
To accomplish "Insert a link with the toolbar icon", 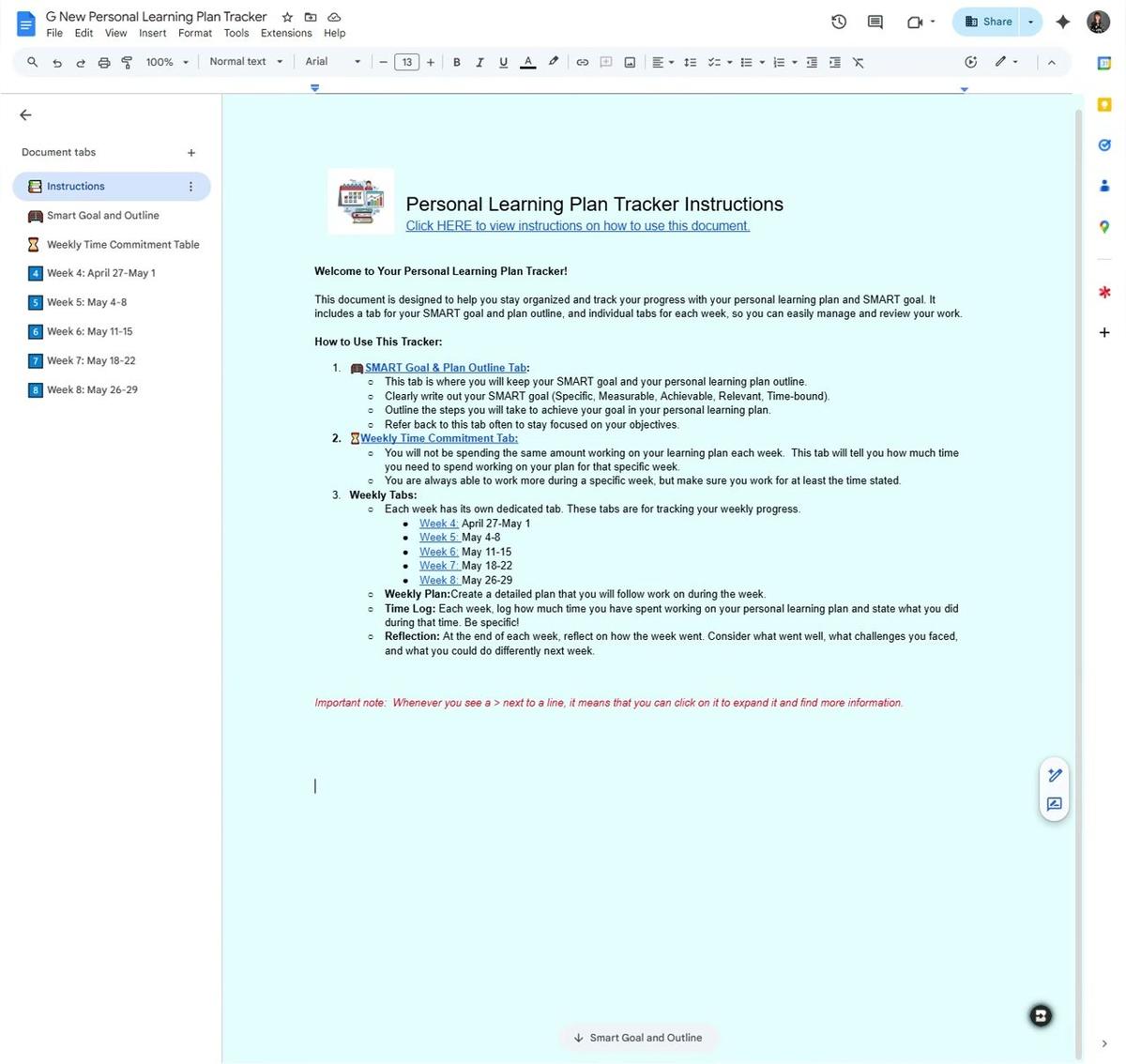I will tap(582, 62).
